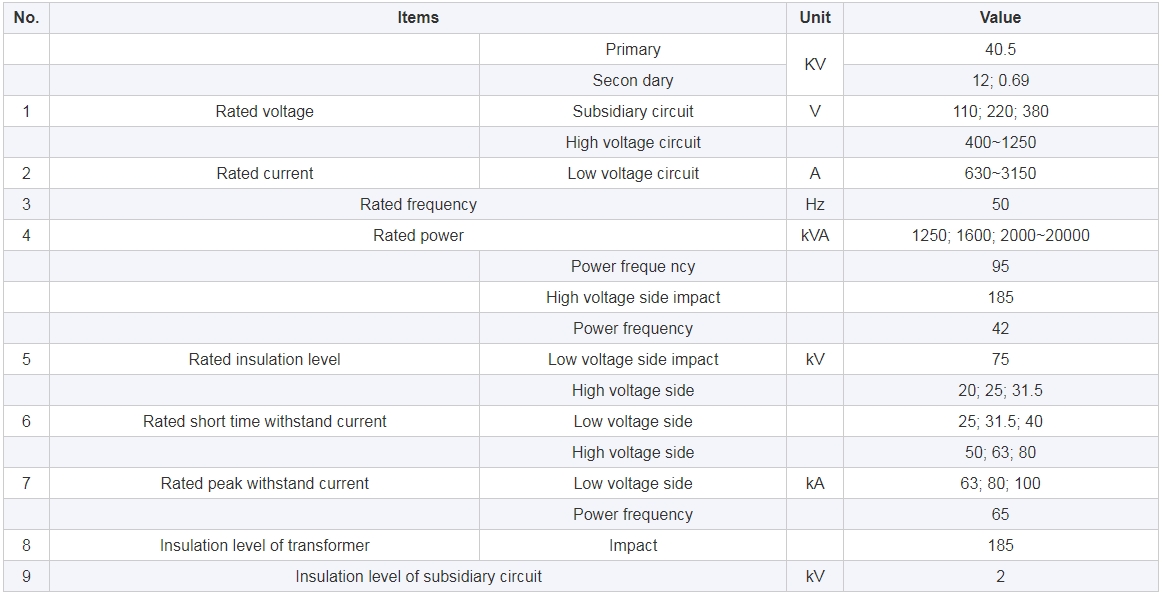Select 'Rated peak withstand current' cell
1162x595 pixels.
click(x=265, y=483)
